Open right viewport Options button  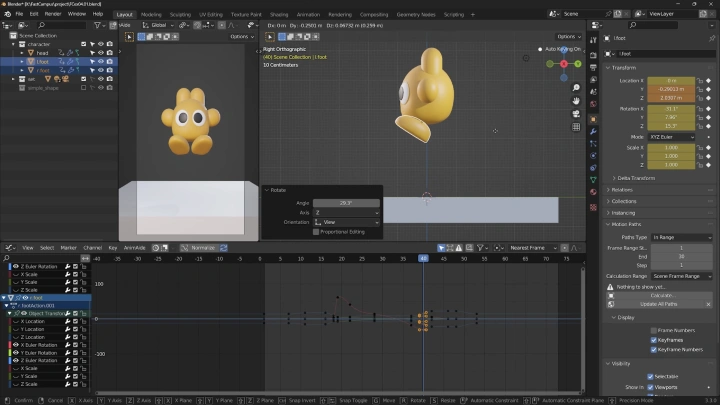point(568,37)
